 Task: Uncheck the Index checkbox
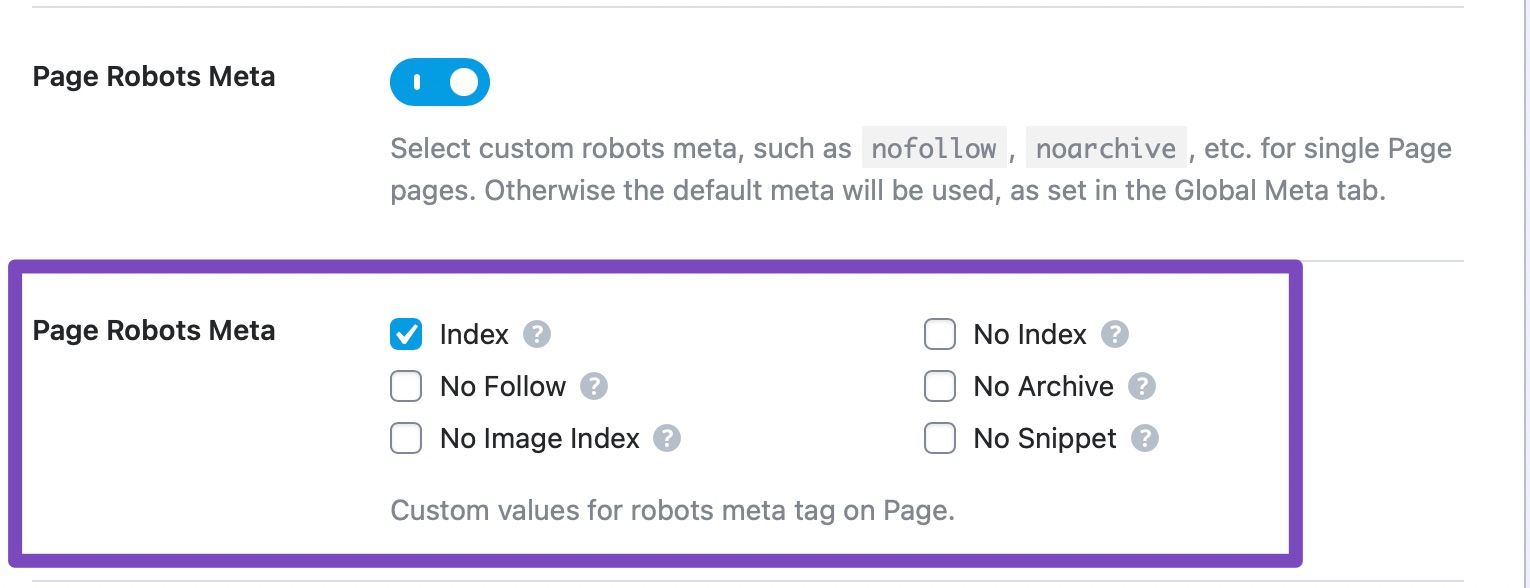coord(406,334)
